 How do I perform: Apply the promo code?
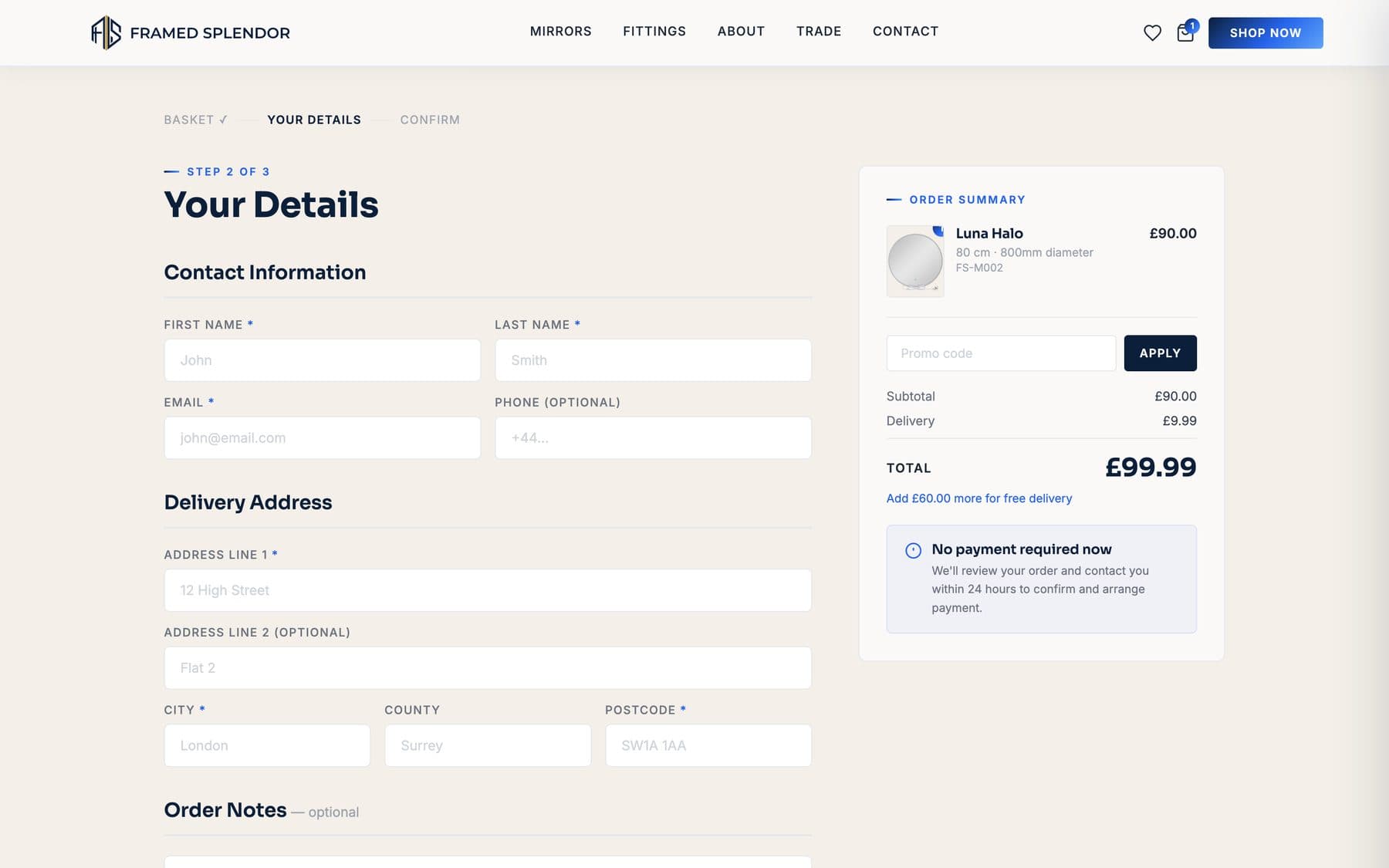click(1160, 353)
